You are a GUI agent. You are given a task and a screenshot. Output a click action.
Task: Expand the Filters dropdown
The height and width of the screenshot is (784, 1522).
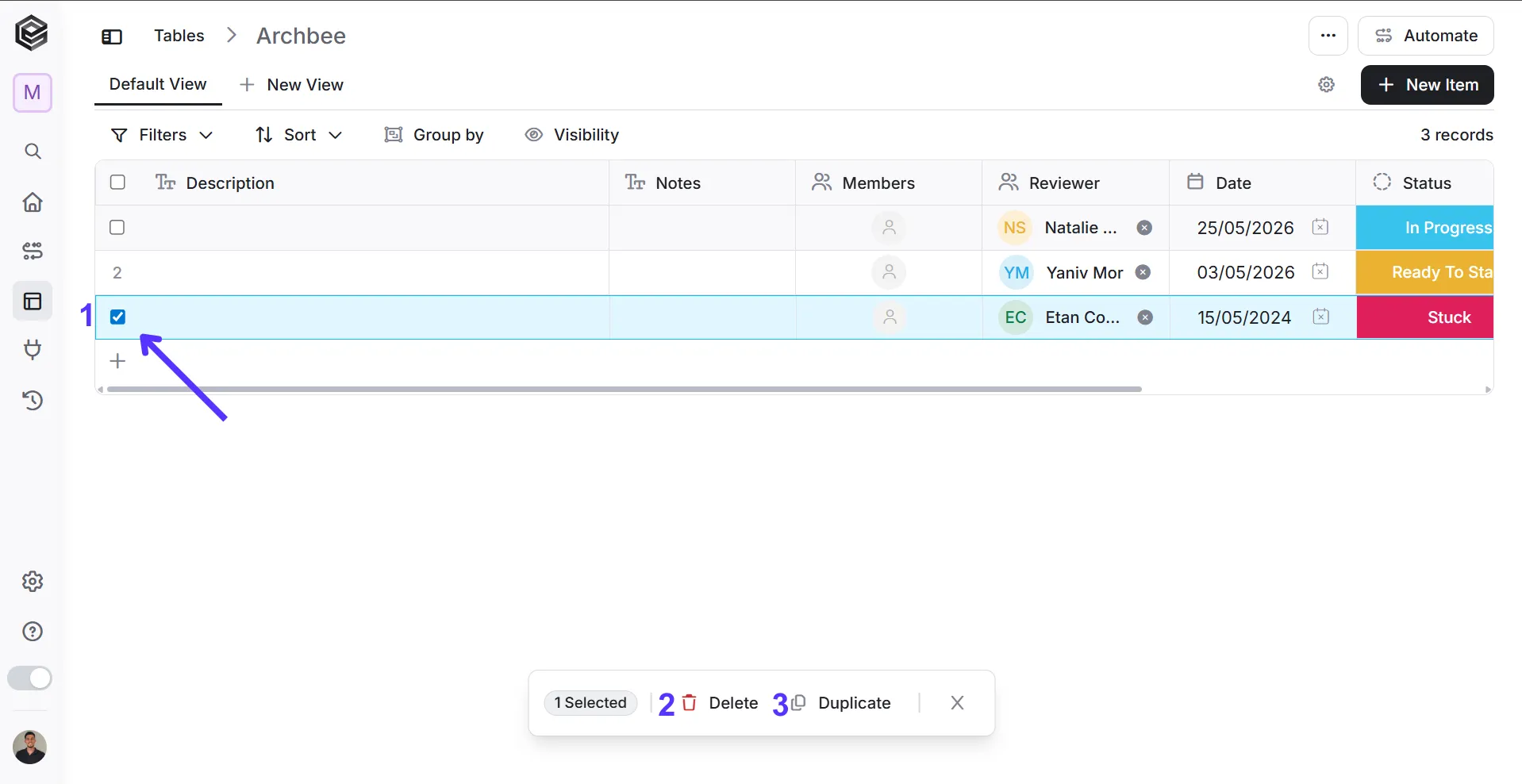pyautogui.click(x=162, y=135)
